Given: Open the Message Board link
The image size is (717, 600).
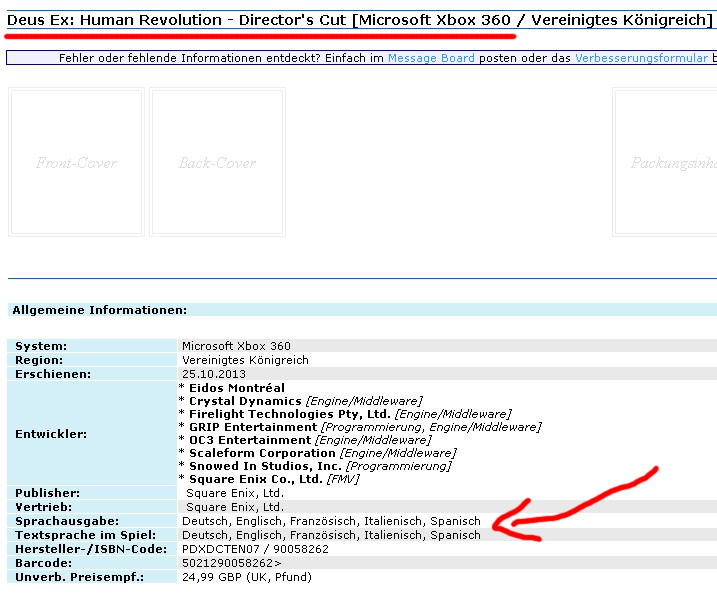Looking at the screenshot, I should (x=431, y=58).
